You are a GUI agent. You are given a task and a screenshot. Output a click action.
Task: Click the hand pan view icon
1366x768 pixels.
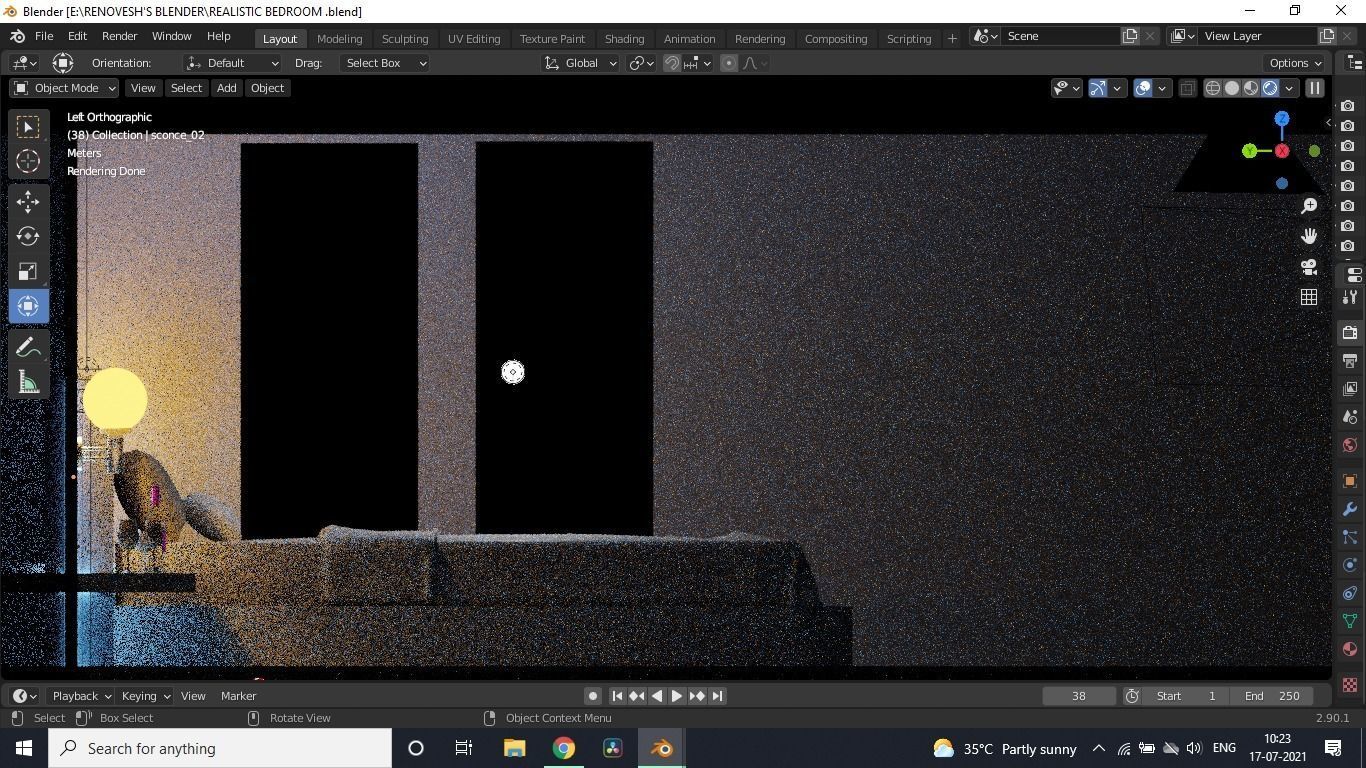(x=1309, y=236)
